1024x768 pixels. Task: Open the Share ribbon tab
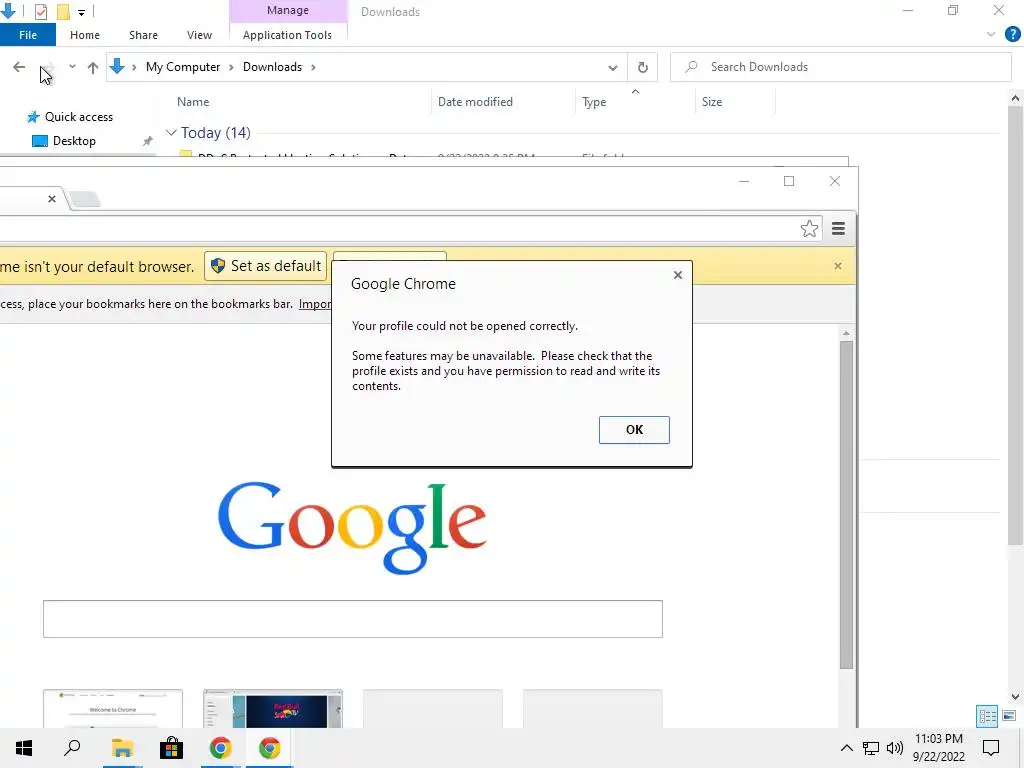[x=143, y=35]
